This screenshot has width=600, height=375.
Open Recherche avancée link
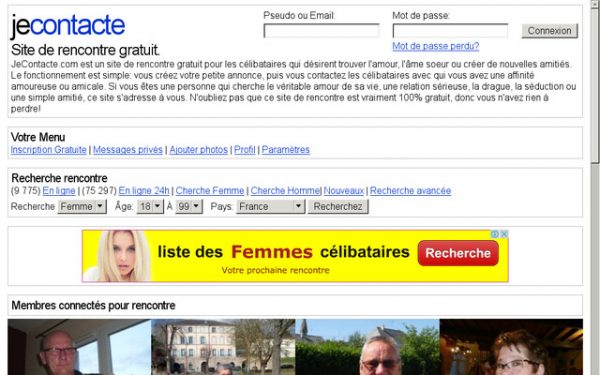[x=410, y=191]
